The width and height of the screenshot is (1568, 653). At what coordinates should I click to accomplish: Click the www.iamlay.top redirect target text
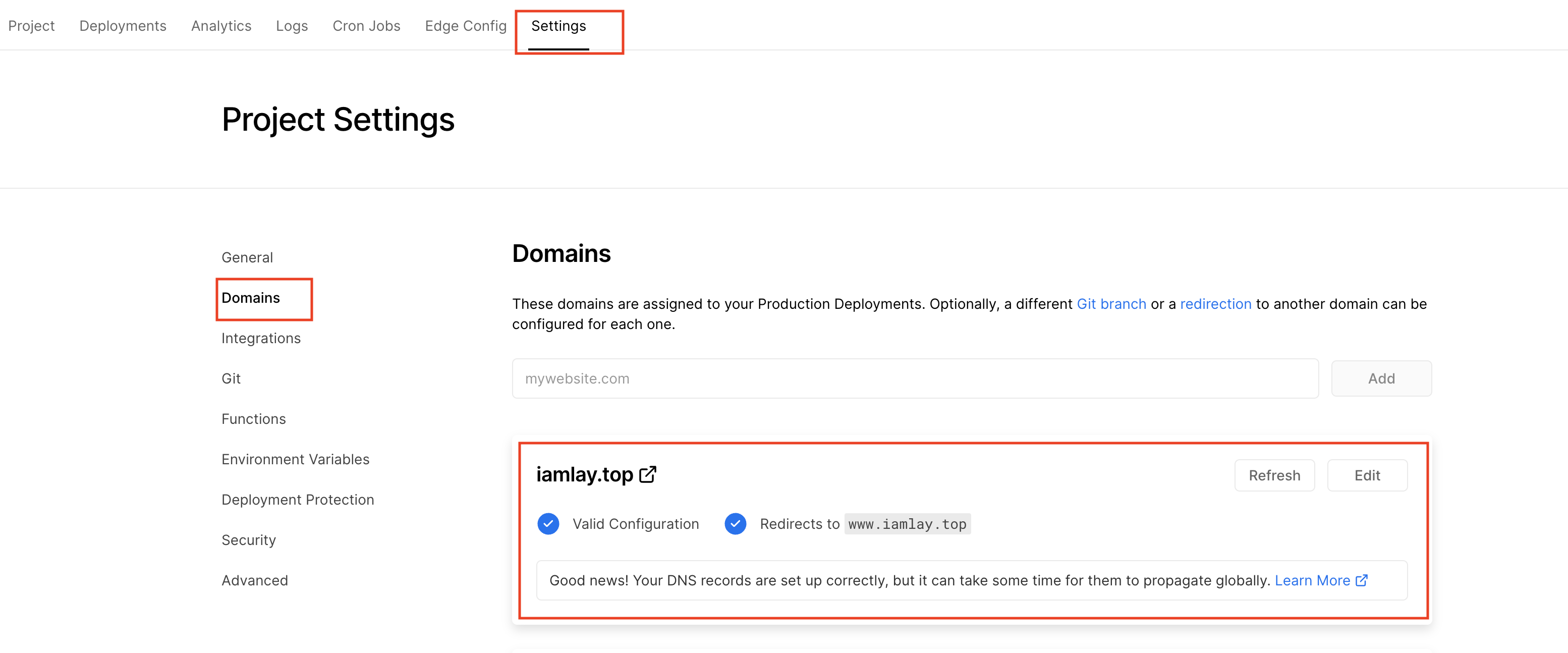coord(907,524)
